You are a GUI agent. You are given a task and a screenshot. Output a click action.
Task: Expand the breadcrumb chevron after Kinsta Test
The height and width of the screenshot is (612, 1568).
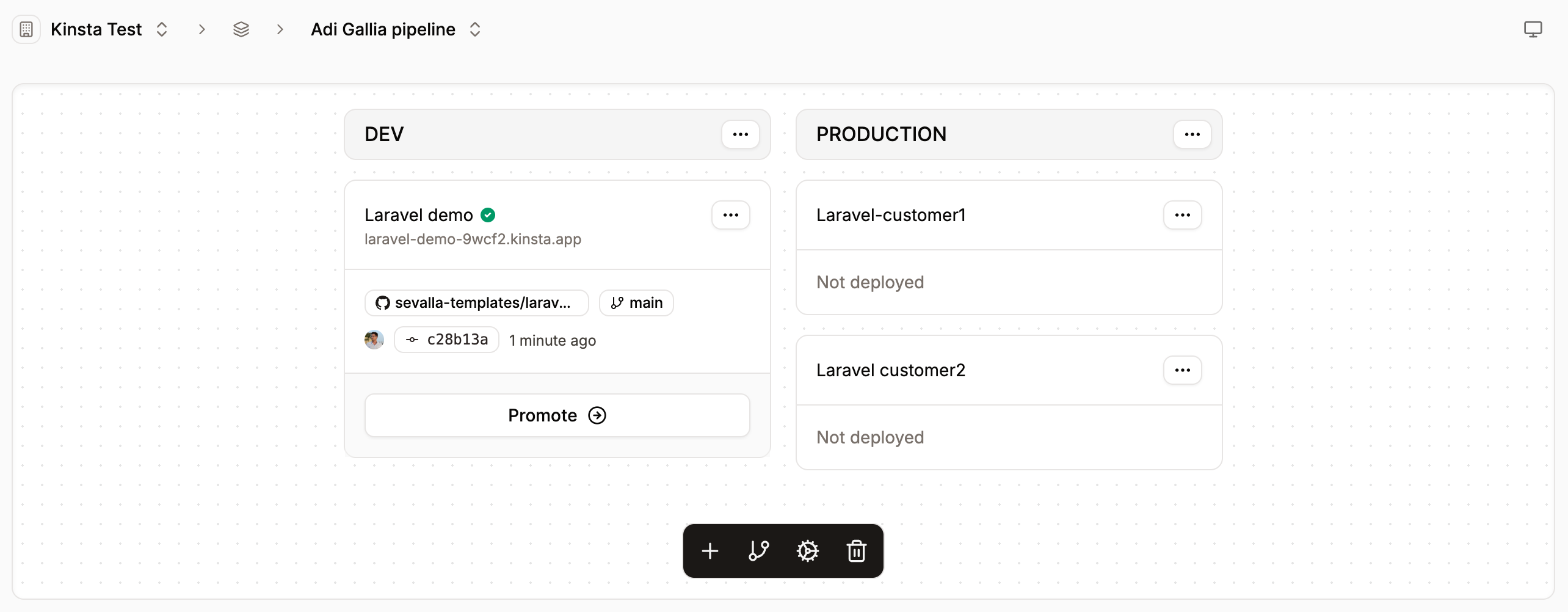[201, 29]
